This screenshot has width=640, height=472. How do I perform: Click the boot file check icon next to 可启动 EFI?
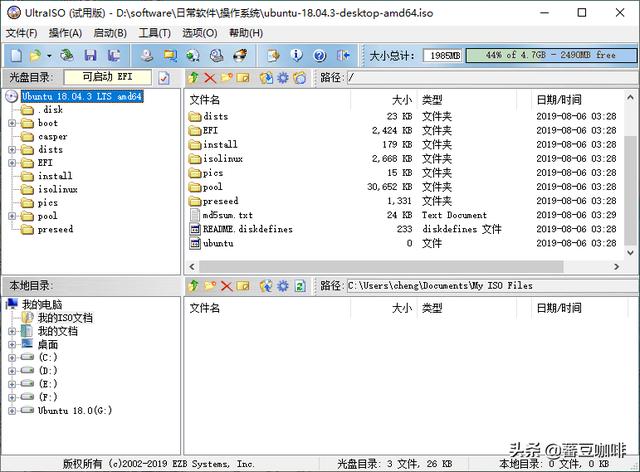pos(164,78)
